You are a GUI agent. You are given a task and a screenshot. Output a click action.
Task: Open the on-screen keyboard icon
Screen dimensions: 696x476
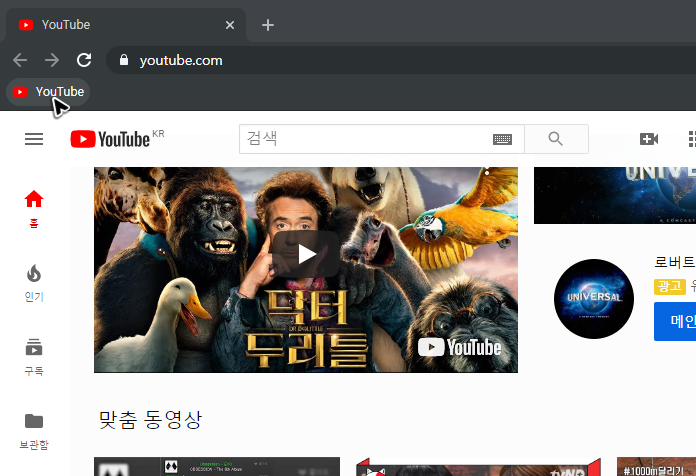click(502, 139)
